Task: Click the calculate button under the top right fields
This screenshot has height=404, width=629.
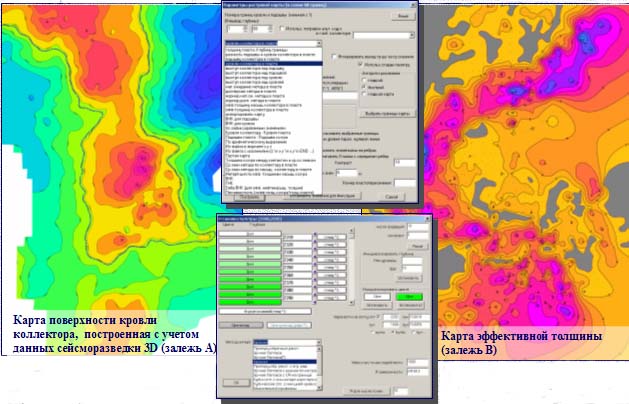Action: click(417, 246)
